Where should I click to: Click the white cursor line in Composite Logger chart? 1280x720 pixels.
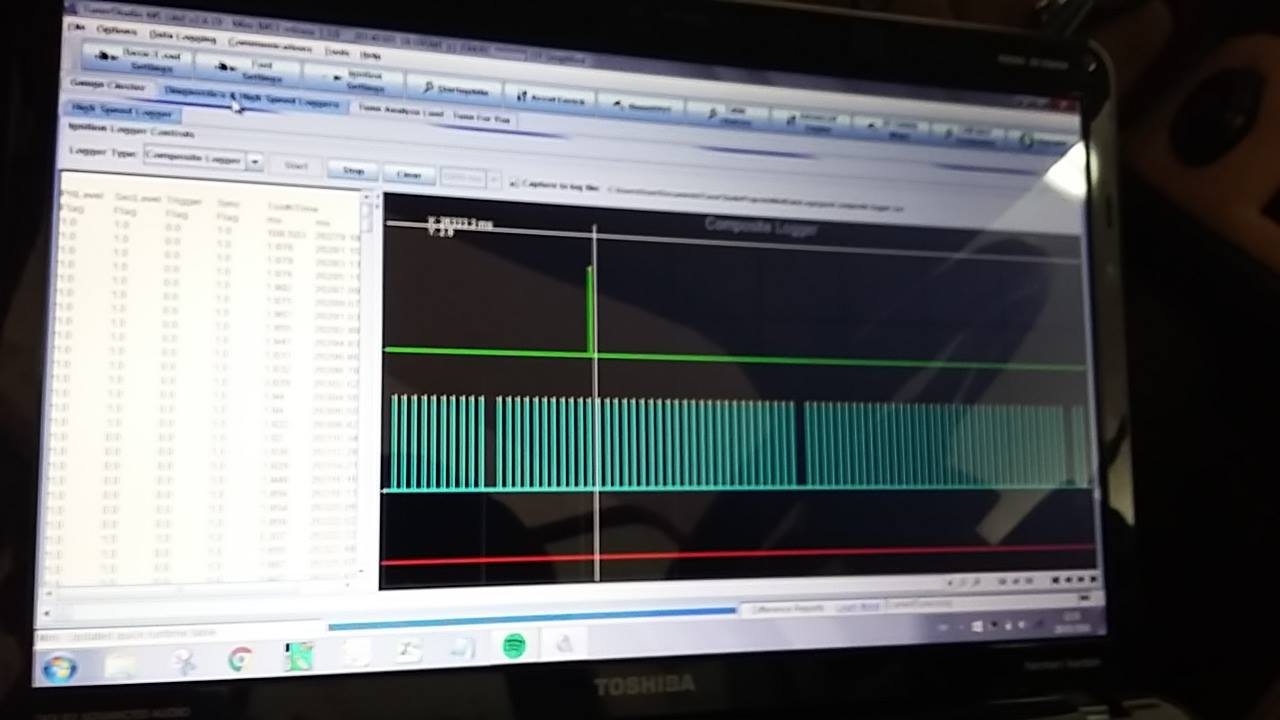pyautogui.click(x=596, y=400)
